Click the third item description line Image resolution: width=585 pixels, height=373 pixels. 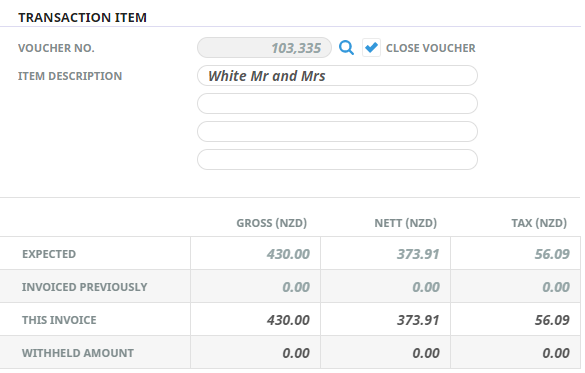(337, 132)
